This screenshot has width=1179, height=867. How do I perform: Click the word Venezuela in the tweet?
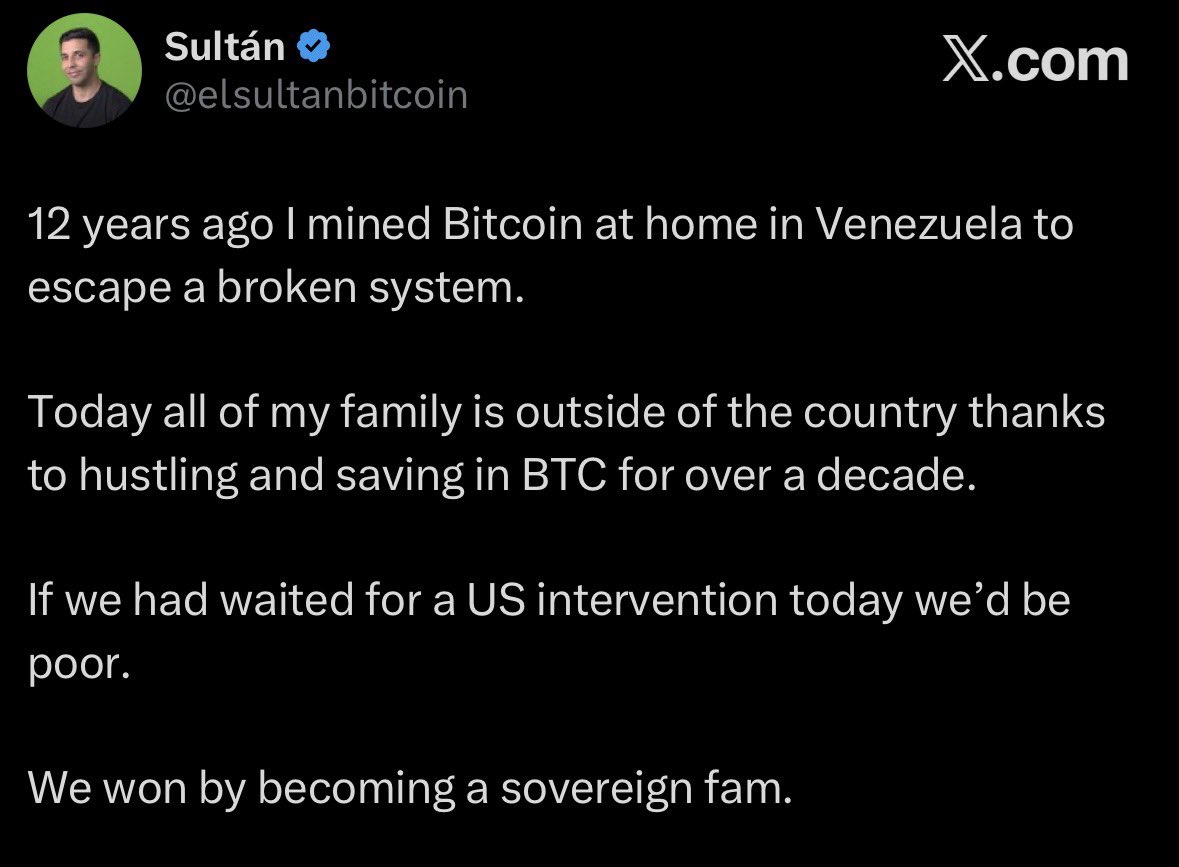(919, 224)
